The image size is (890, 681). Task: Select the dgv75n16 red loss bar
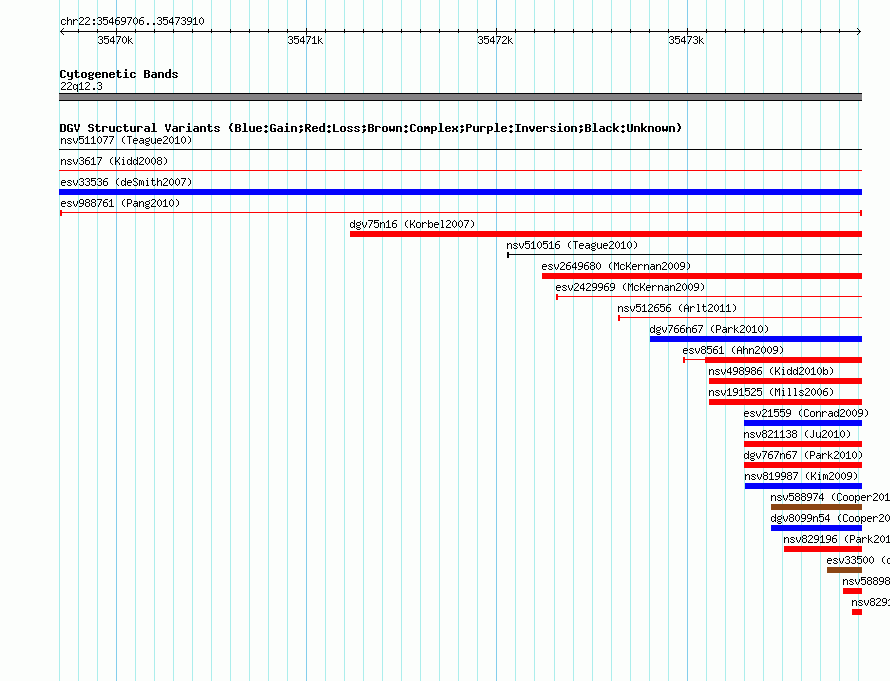(606, 234)
